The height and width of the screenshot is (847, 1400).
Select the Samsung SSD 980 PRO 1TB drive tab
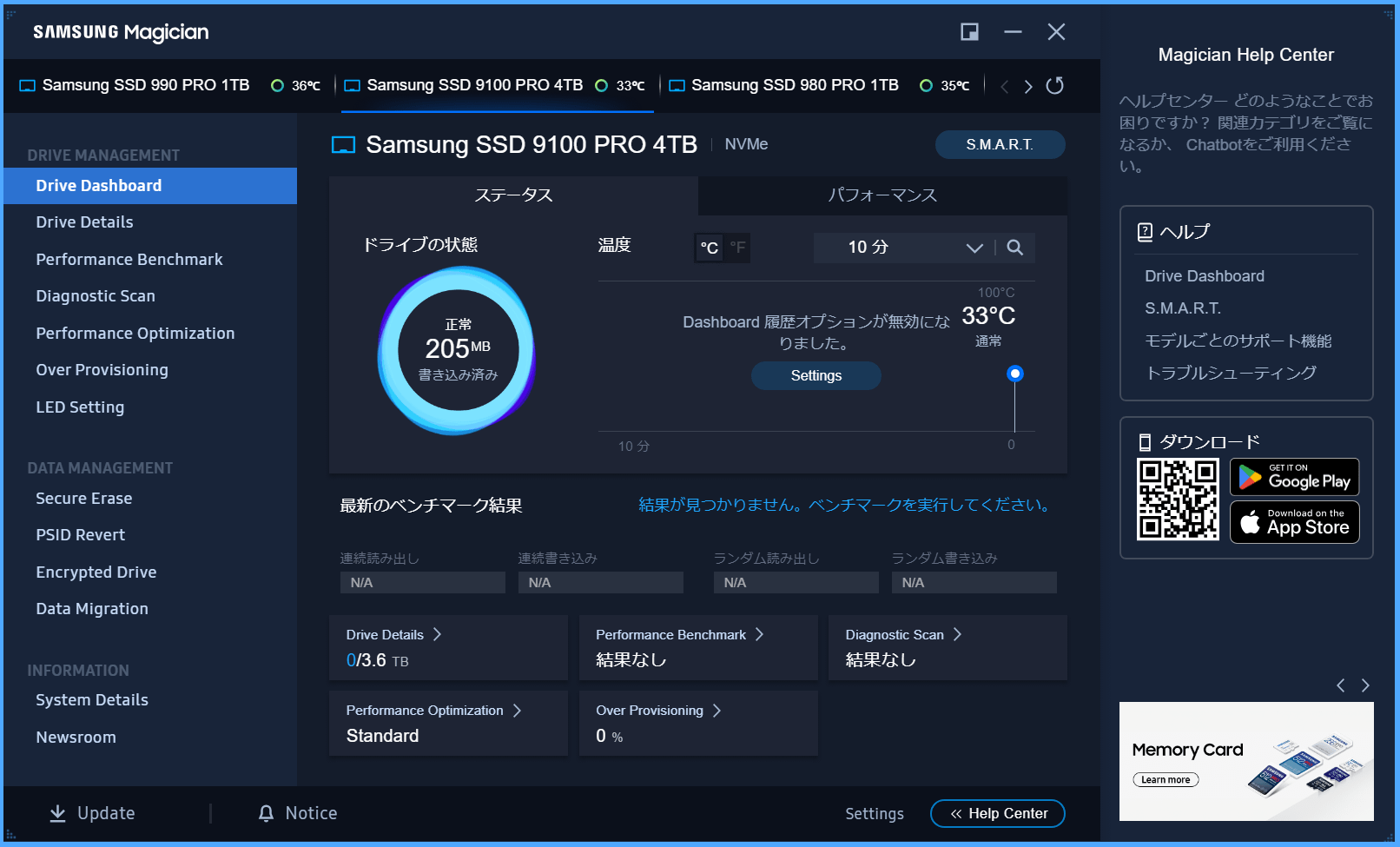click(820, 85)
